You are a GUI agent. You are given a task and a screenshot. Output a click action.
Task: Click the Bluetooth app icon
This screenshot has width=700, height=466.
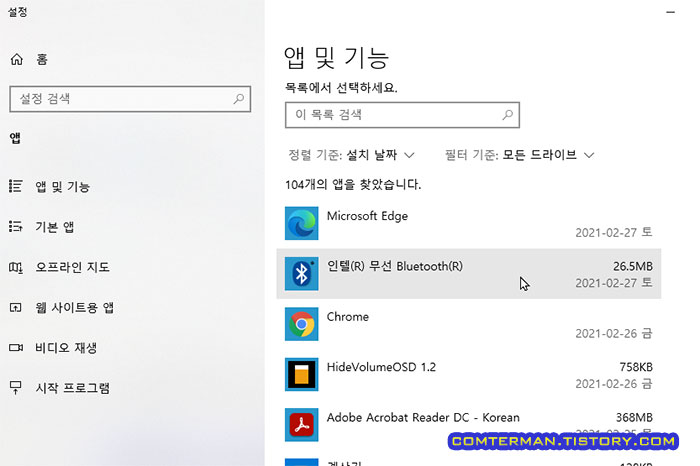(302, 274)
